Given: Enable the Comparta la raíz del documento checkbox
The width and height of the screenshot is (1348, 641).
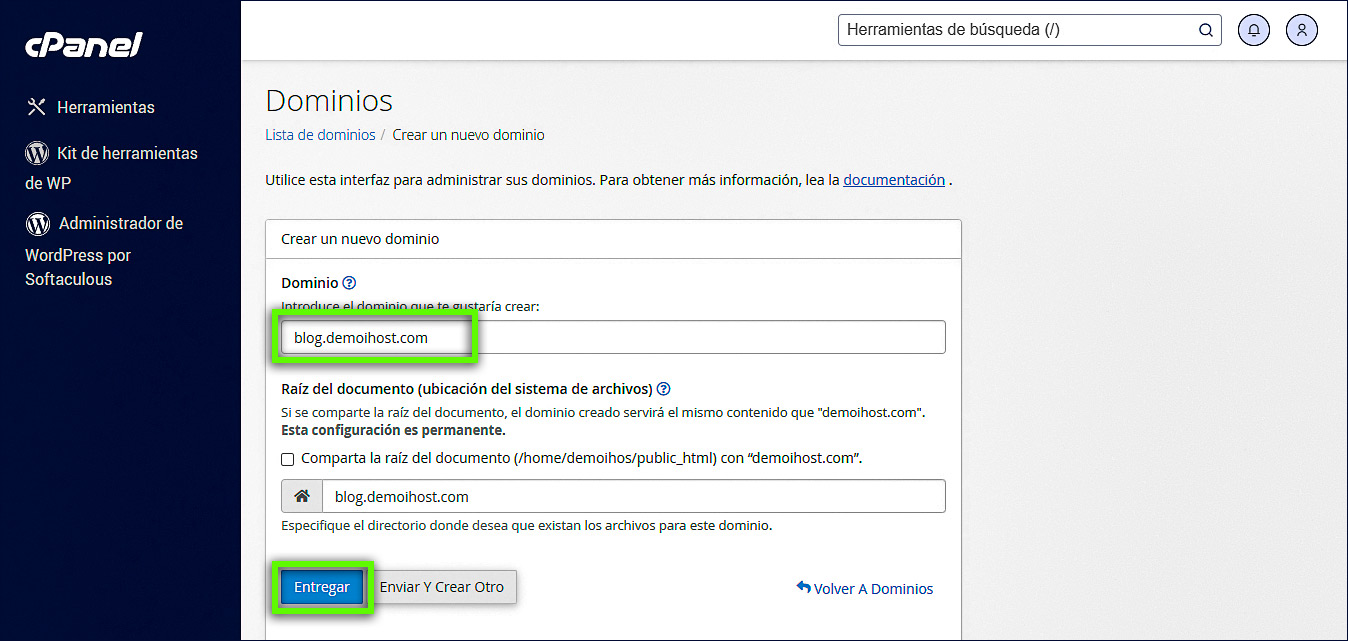Looking at the screenshot, I should coord(287,459).
